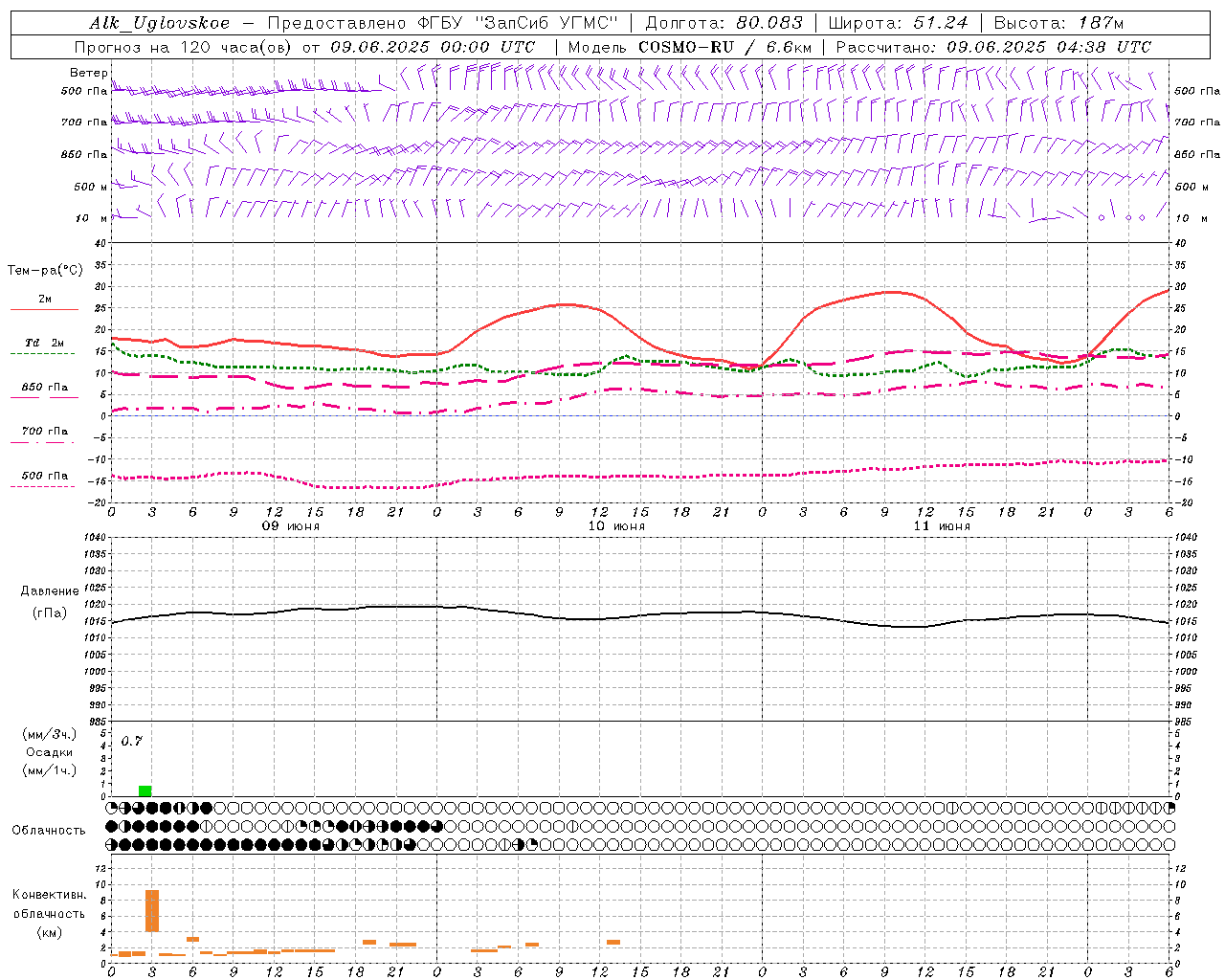Click the '500 гПа' temperature legend entry
This screenshot has width=1225, height=980.
45,476
